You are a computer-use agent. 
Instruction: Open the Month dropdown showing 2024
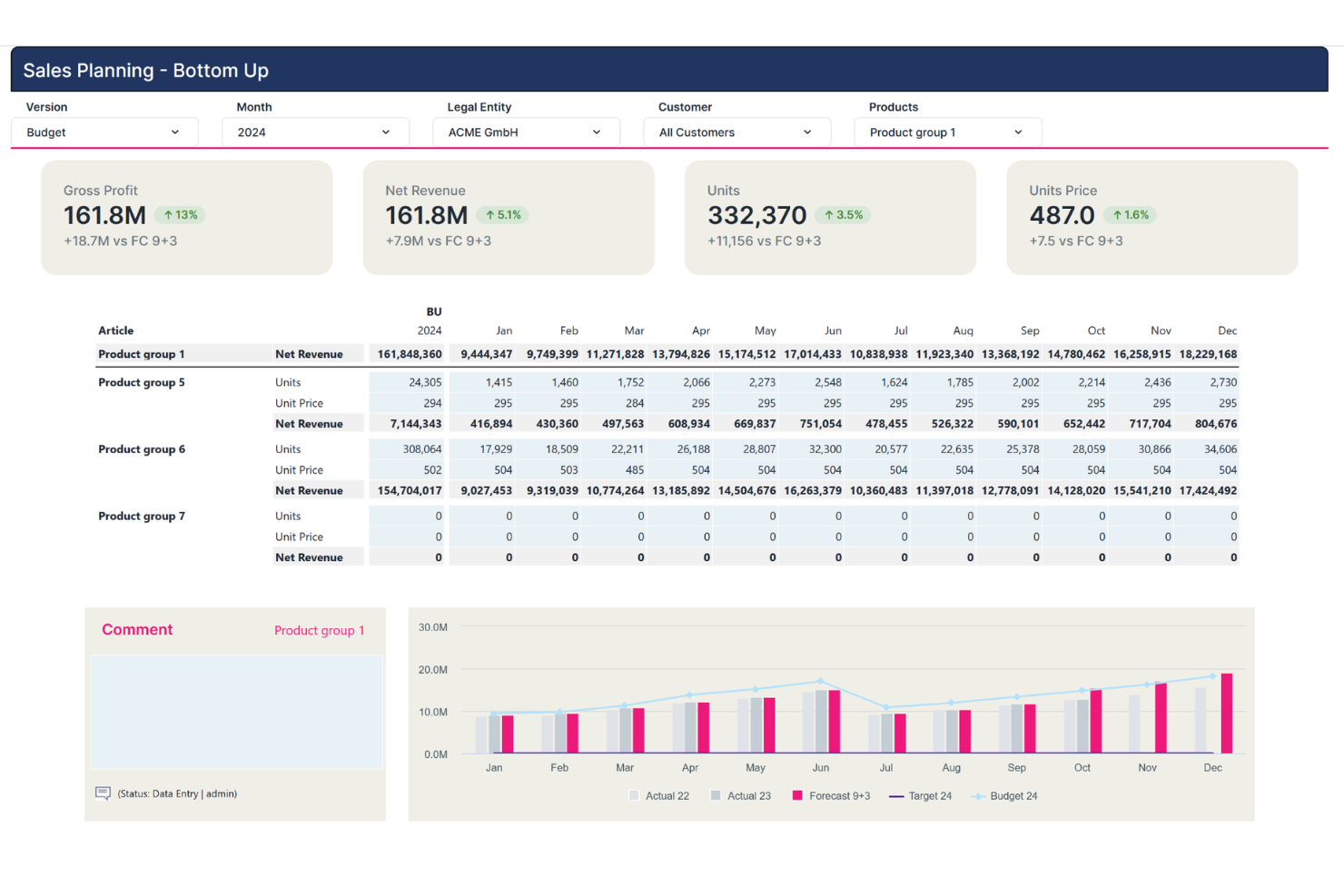(315, 133)
